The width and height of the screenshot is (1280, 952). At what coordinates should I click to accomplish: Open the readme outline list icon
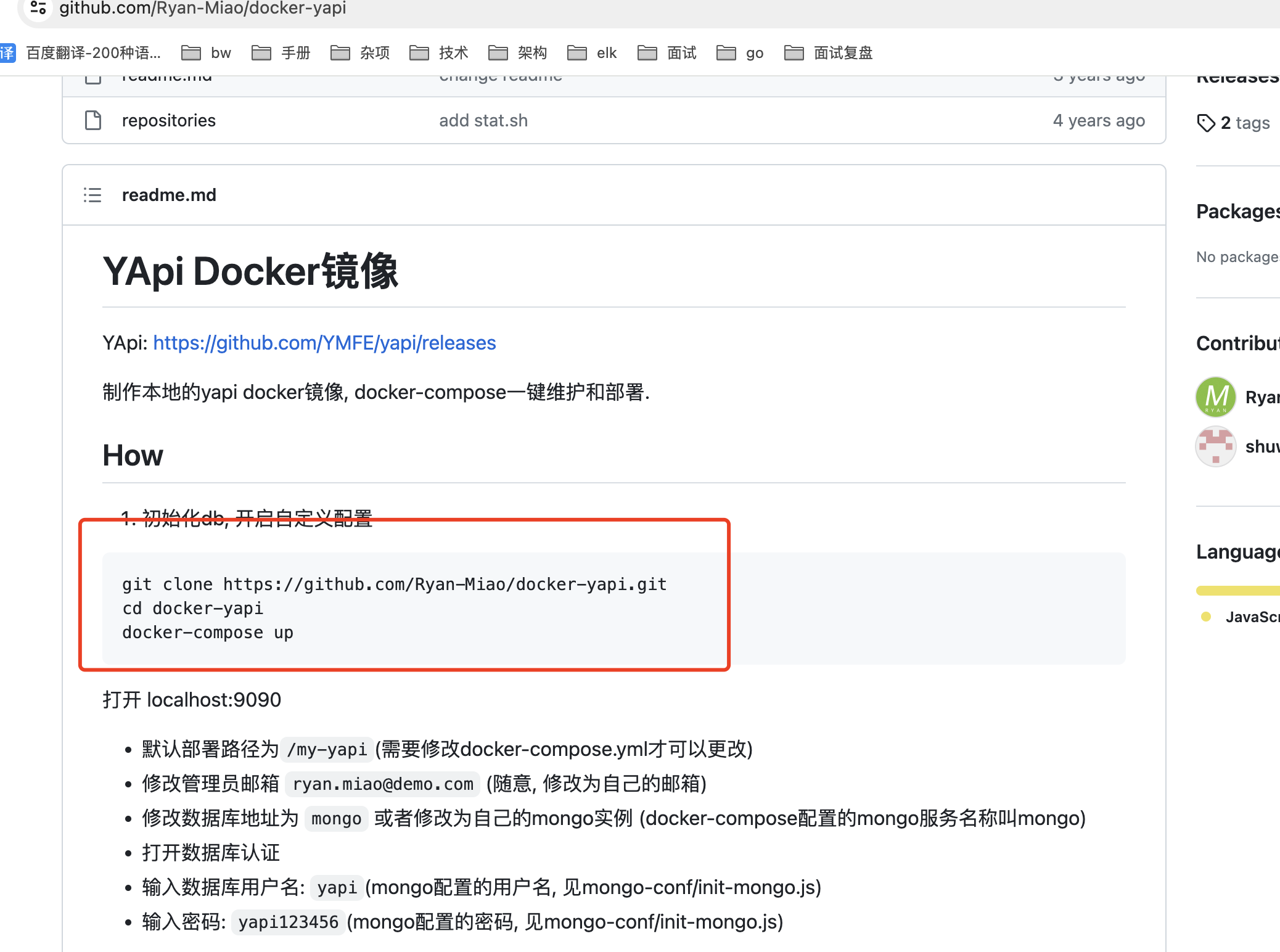[92, 195]
